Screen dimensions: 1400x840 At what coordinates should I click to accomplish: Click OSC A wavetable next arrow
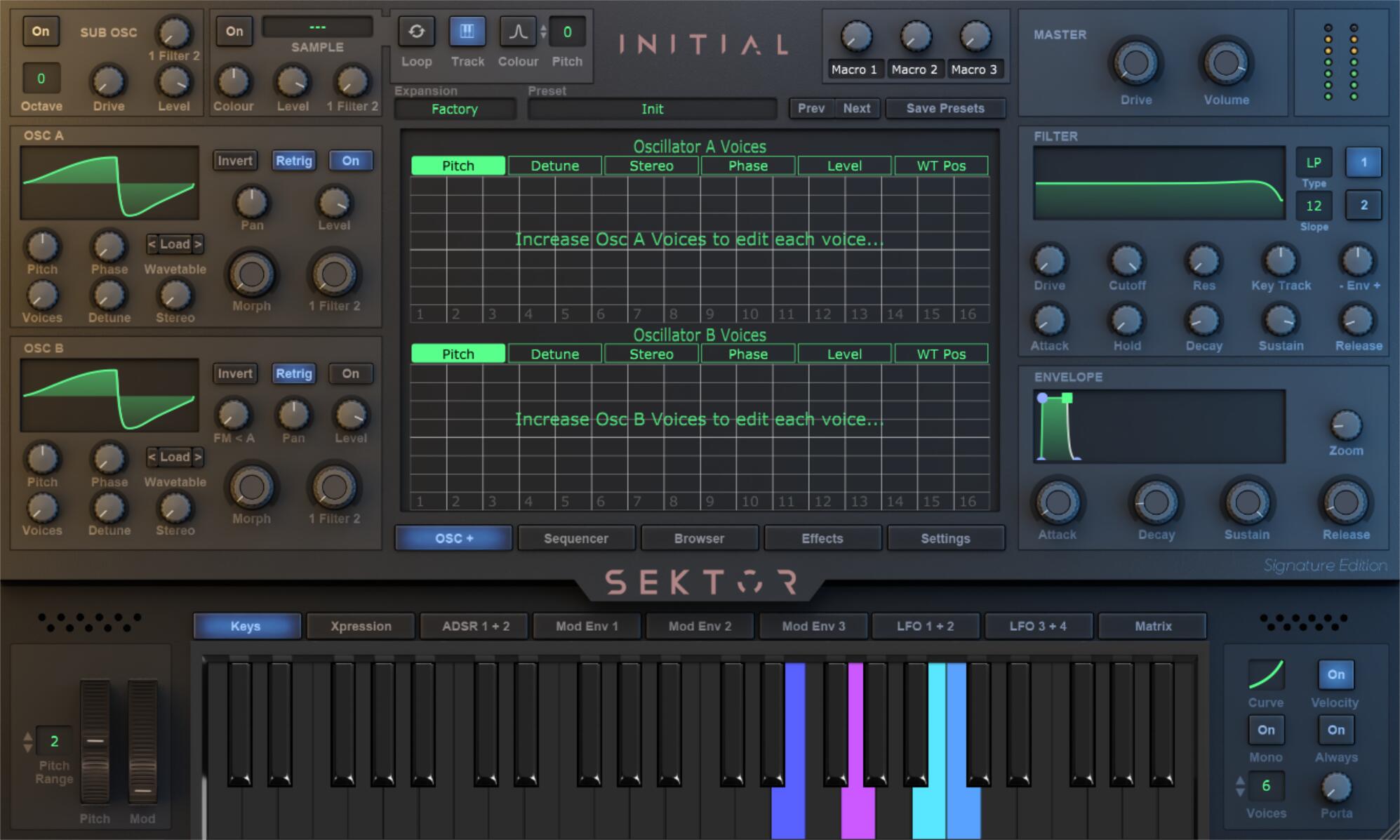(198, 244)
